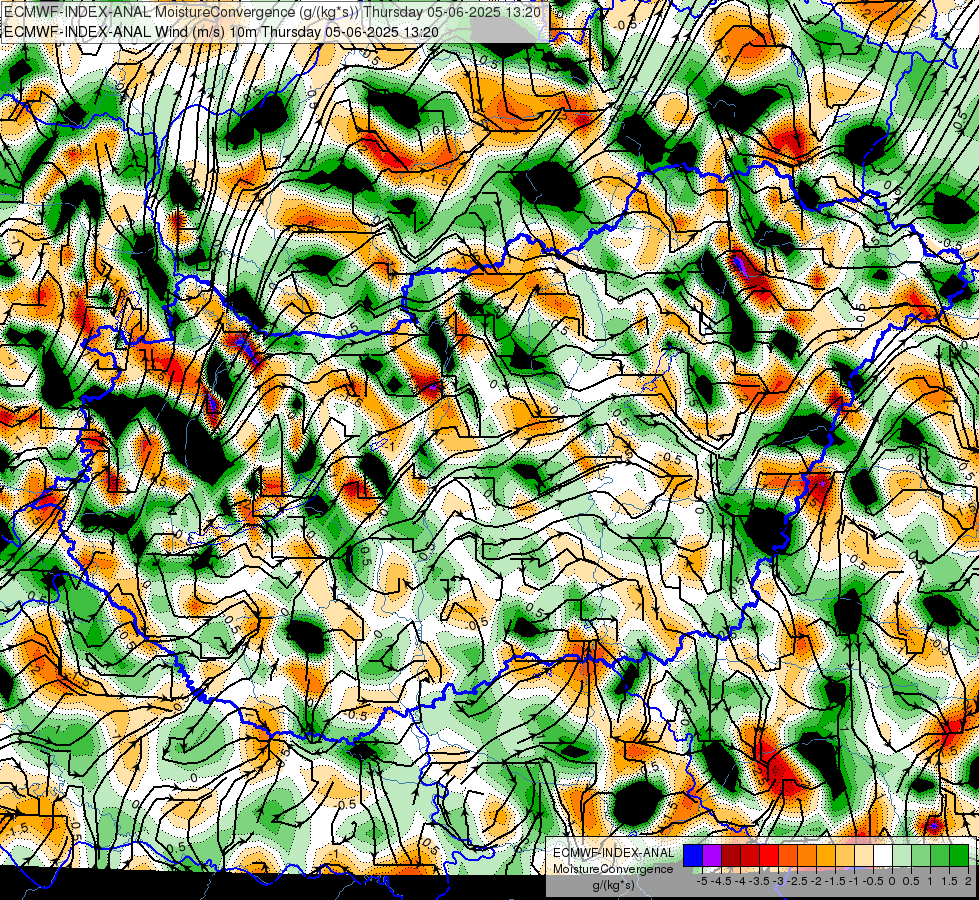Select the pale peach swatch between -1 and -0.5
Image resolution: width=979 pixels, height=900 pixels.
click(x=863, y=855)
